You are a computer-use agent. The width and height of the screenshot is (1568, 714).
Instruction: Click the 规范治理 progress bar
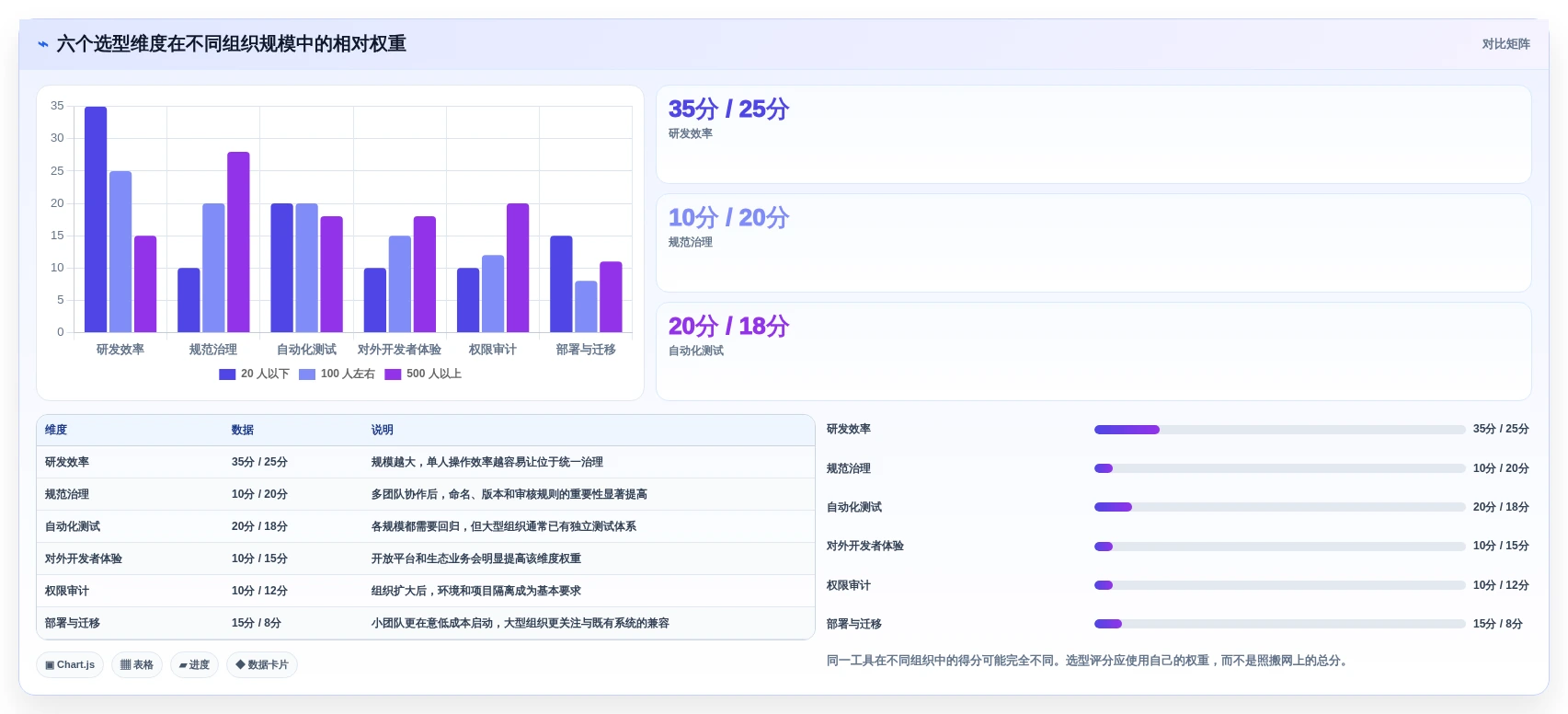coord(1279,468)
